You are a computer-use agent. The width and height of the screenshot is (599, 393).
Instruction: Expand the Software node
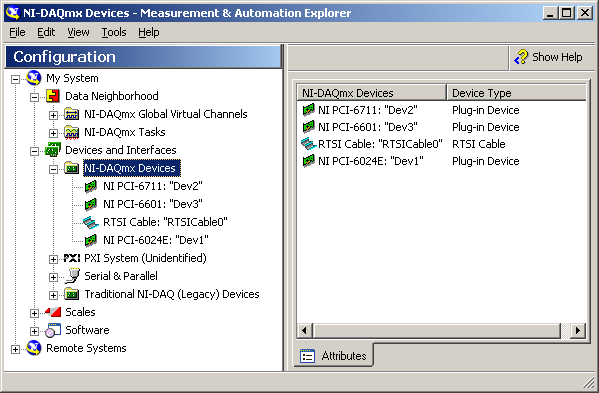pos(34,331)
